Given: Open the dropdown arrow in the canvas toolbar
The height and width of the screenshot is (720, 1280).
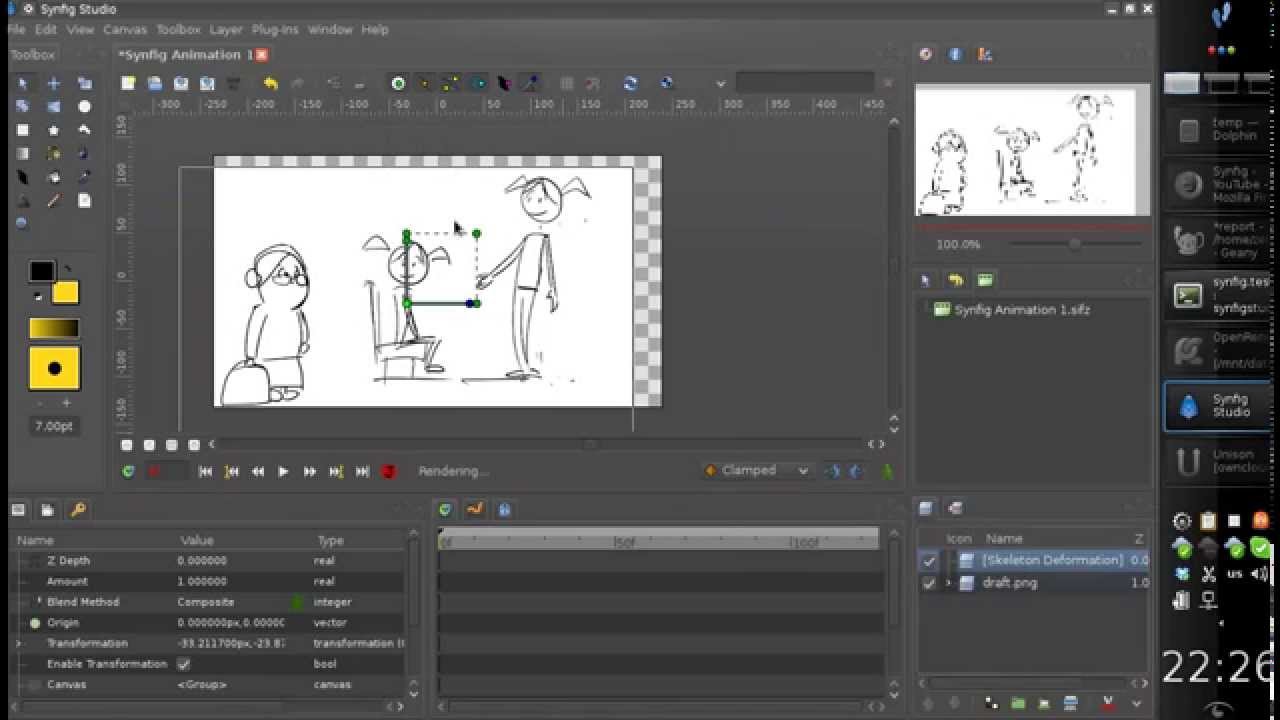Looking at the screenshot, I should [720, 84].
